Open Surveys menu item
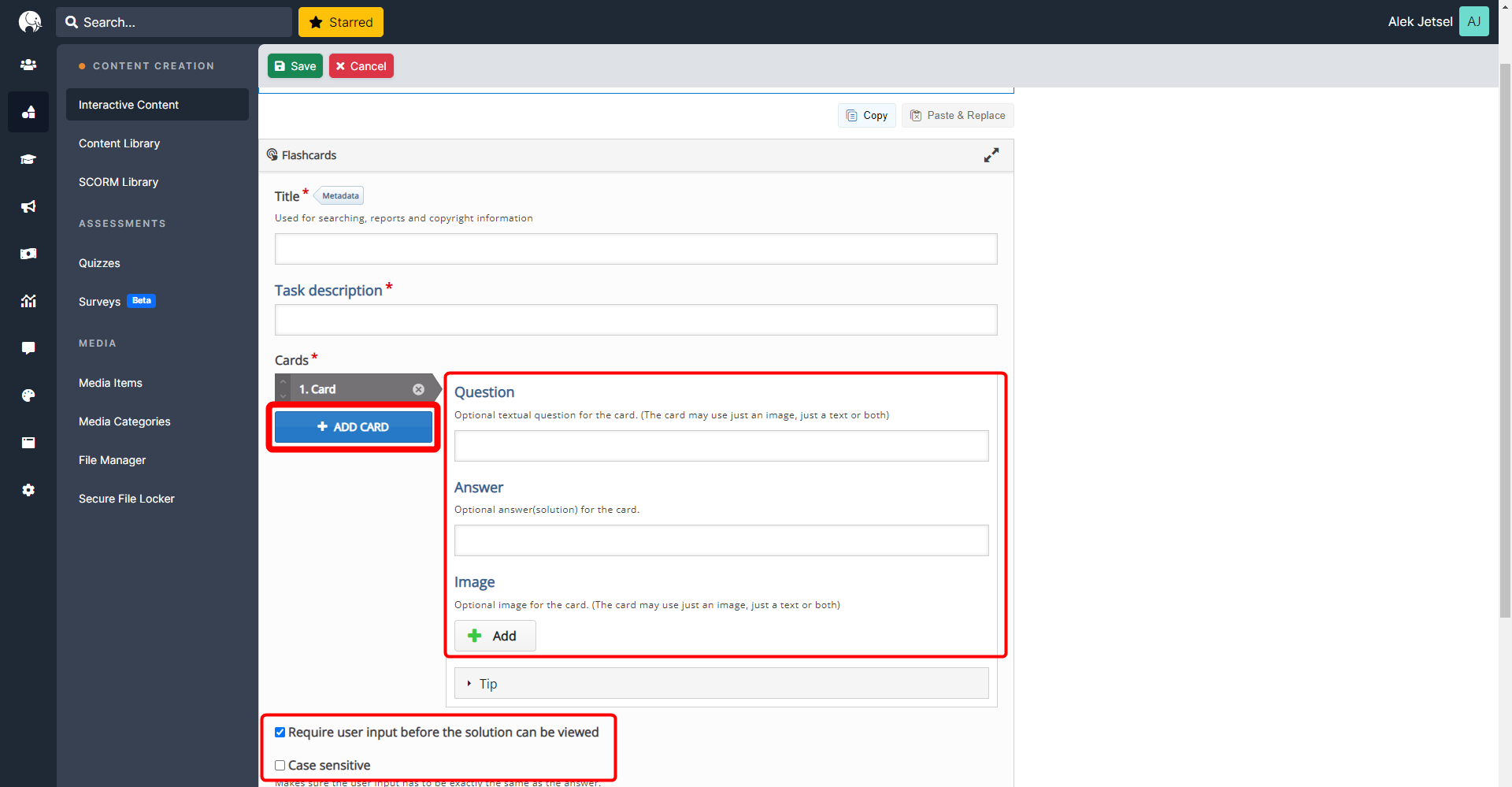1512x787 pixels. click(x=99, y=302)
